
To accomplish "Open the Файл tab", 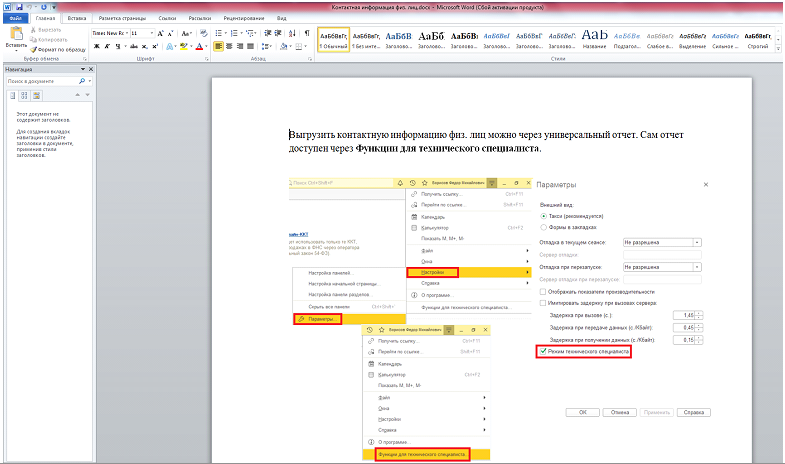I will pos(16,18).
